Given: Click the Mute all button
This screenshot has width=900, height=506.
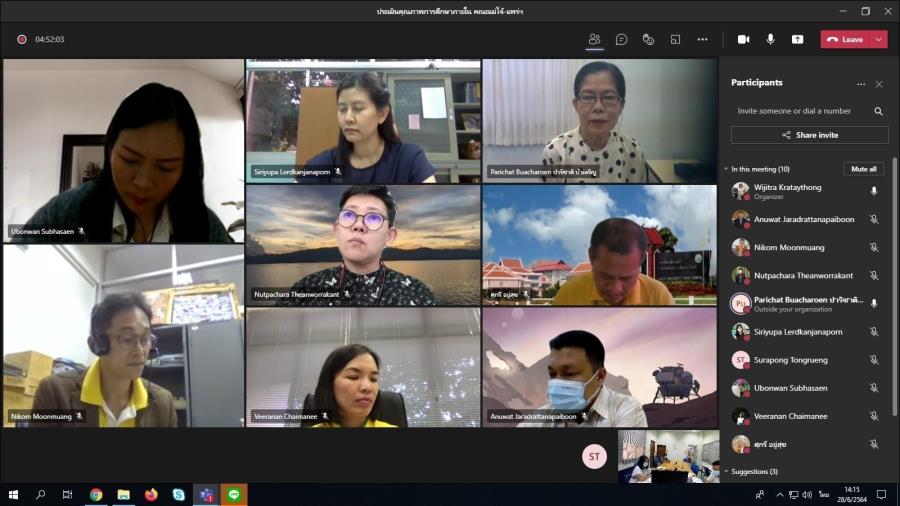Looking at the screenshot, I should 863,169.
